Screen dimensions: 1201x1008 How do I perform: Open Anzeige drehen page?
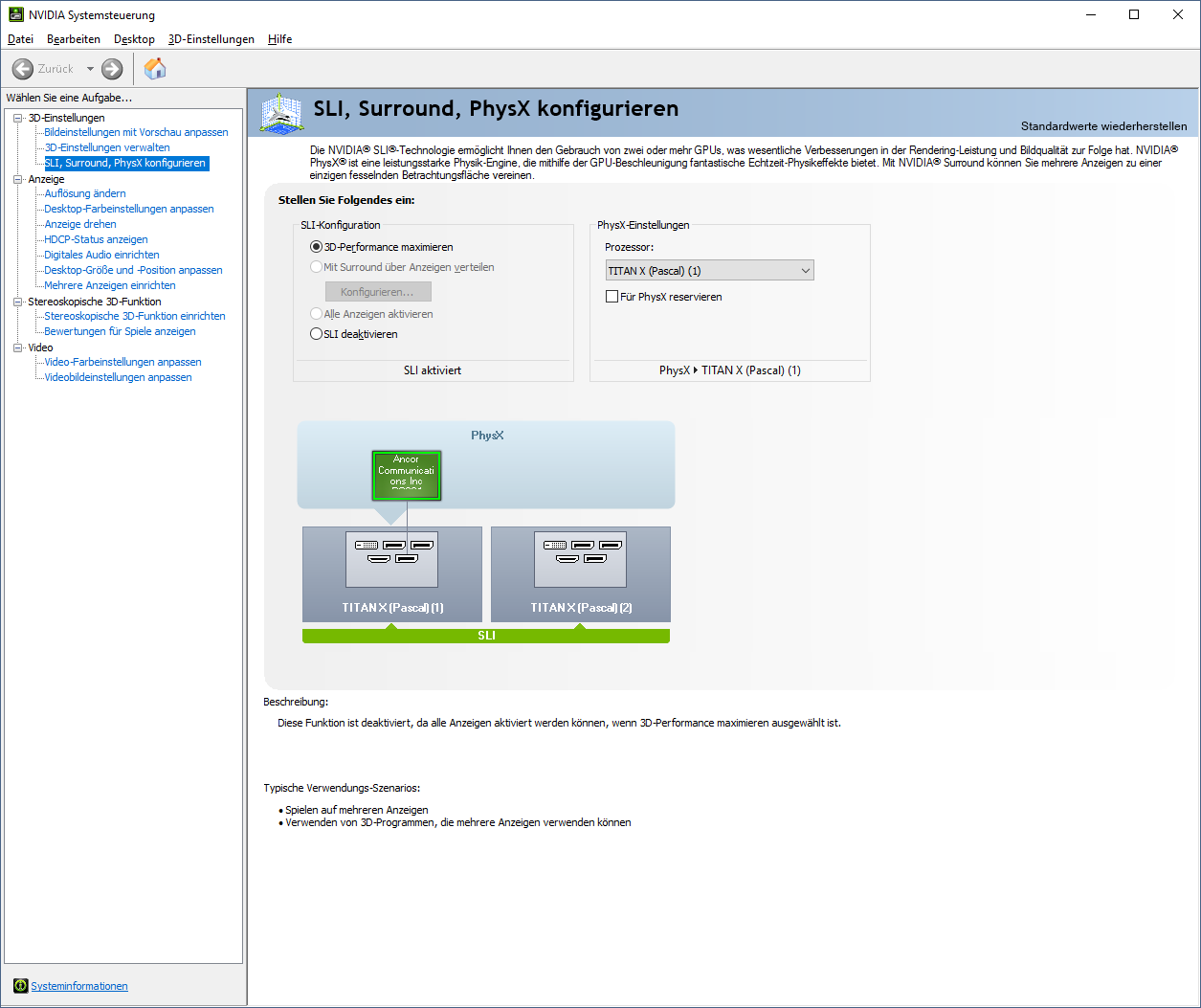point(80,224)
